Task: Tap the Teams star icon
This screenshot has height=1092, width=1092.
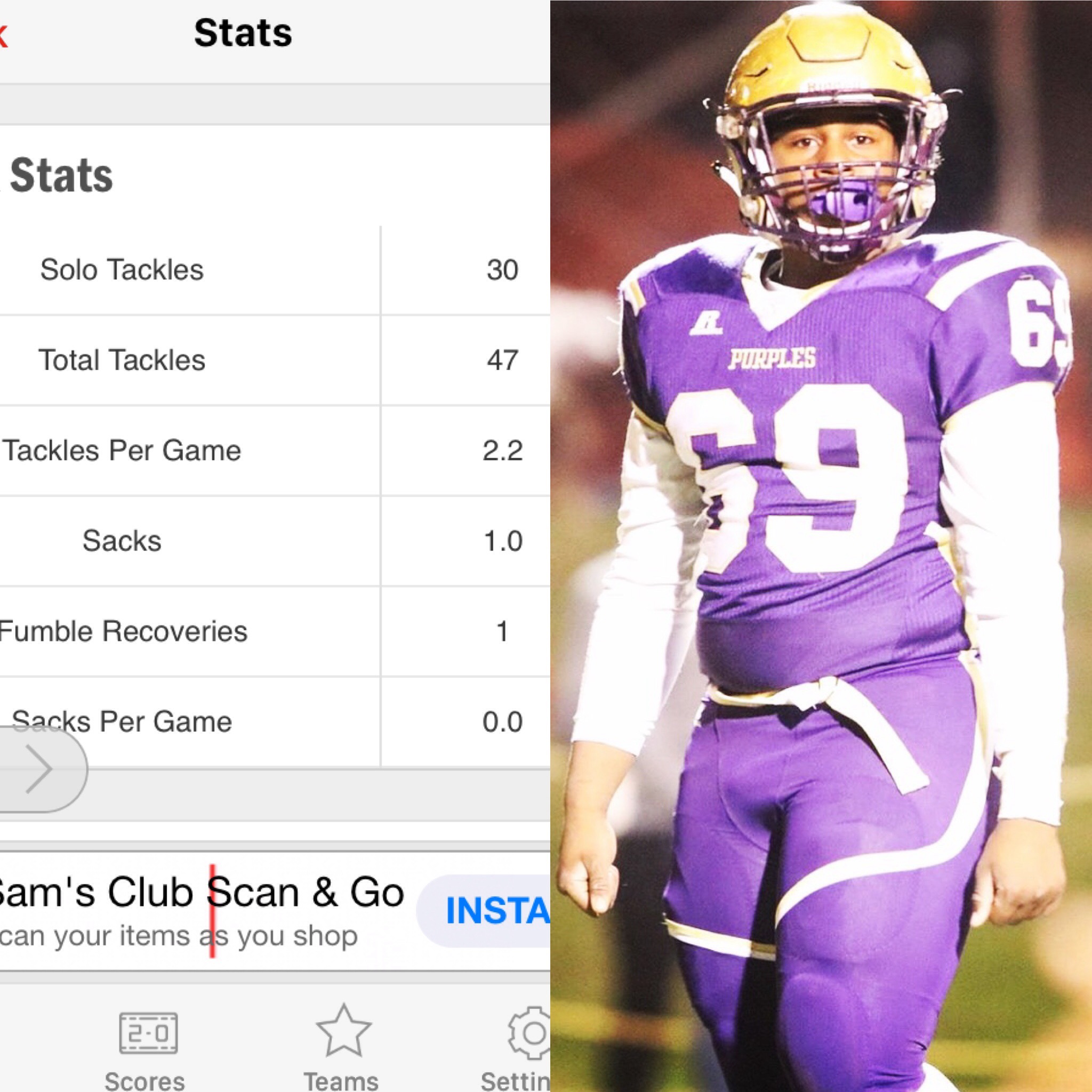Action: [343, 1030]
